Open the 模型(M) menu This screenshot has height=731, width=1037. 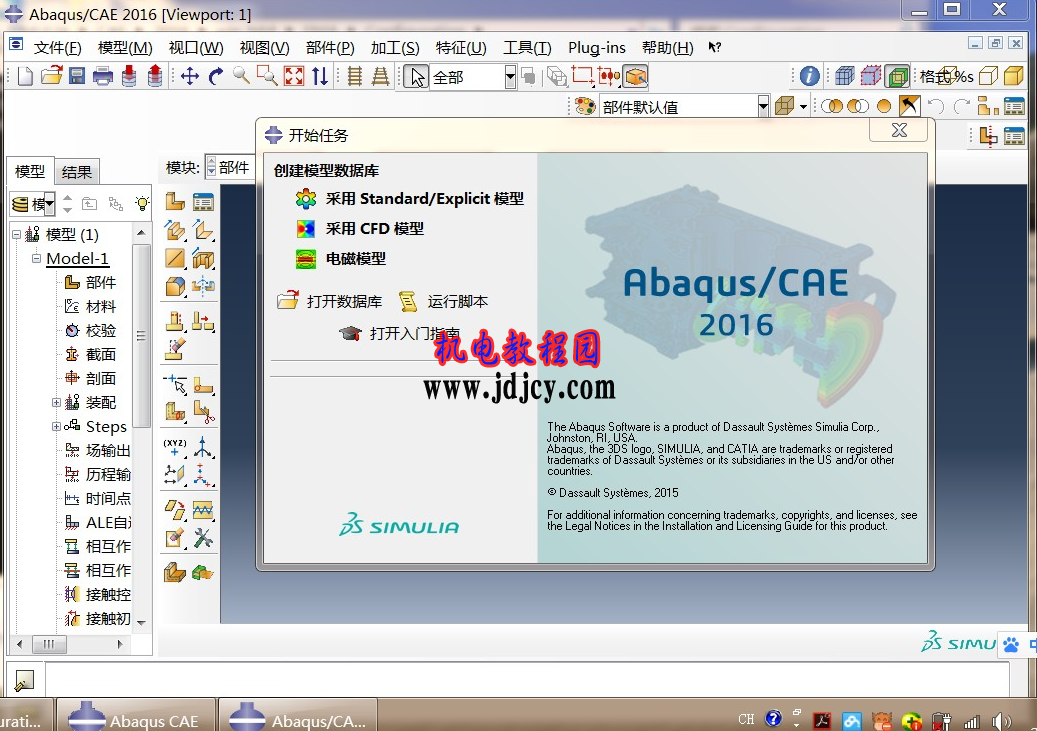[125, 48]
